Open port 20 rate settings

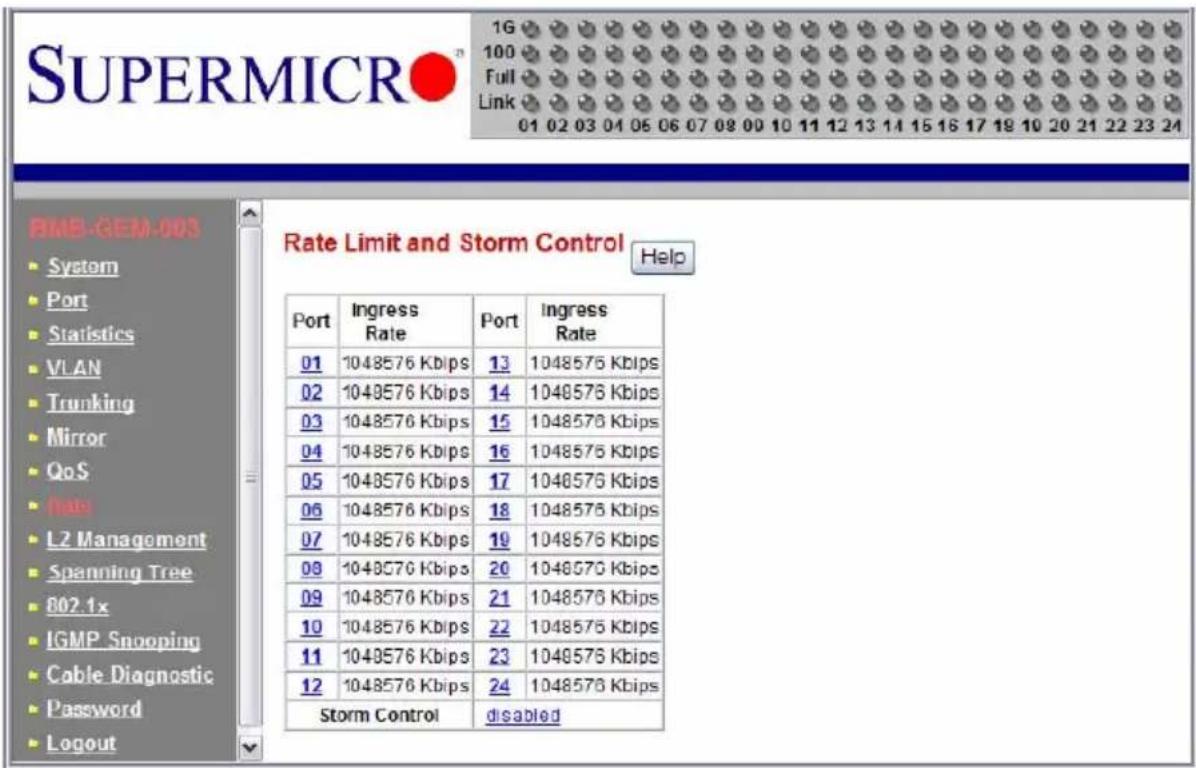pos(499,569)
